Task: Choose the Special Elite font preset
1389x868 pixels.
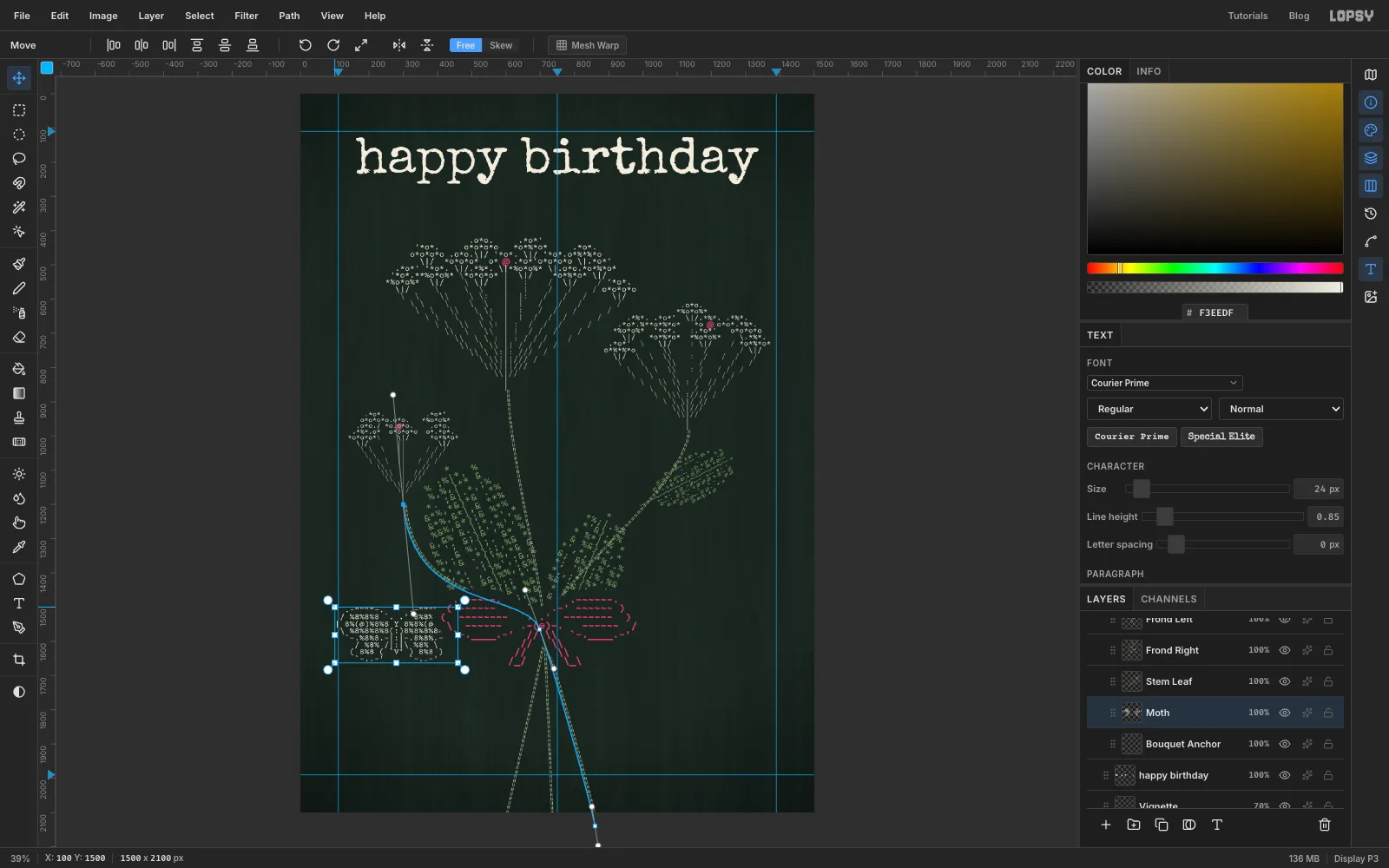Action: (x=1221, y=437)
